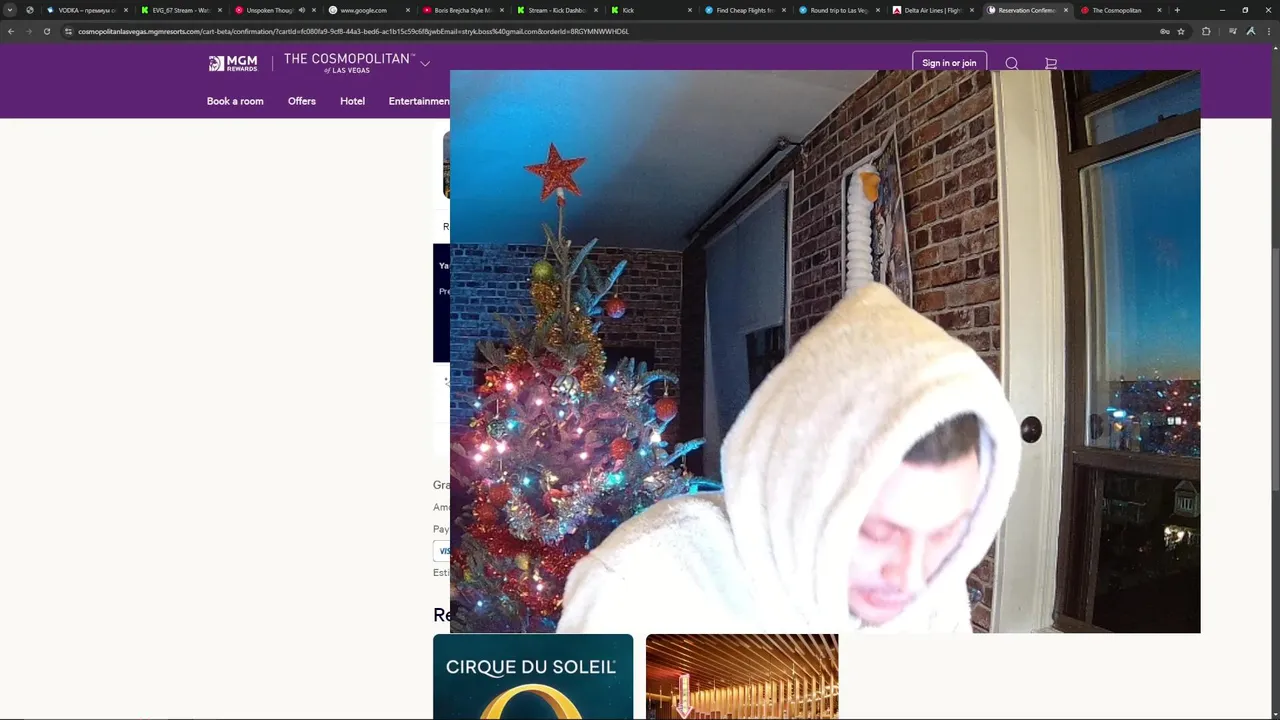
Task: Go back to previous page
Action: [x=10, y=31]
